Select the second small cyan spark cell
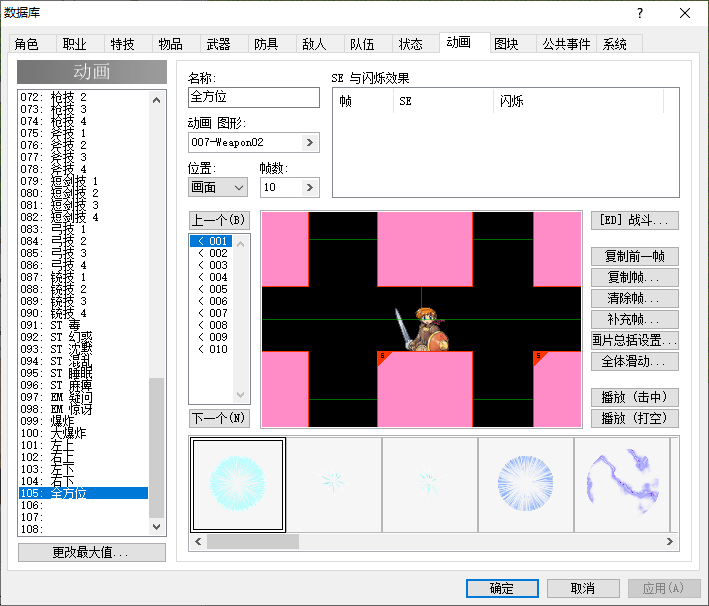 point(334,484)
